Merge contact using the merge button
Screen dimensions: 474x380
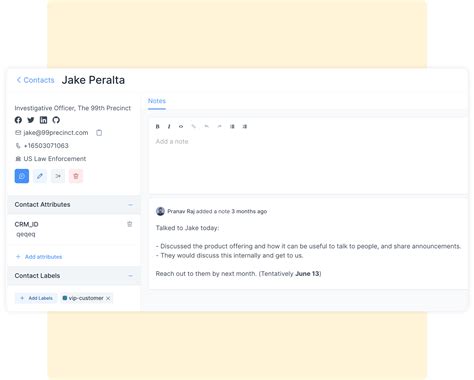tap(58, 176)
